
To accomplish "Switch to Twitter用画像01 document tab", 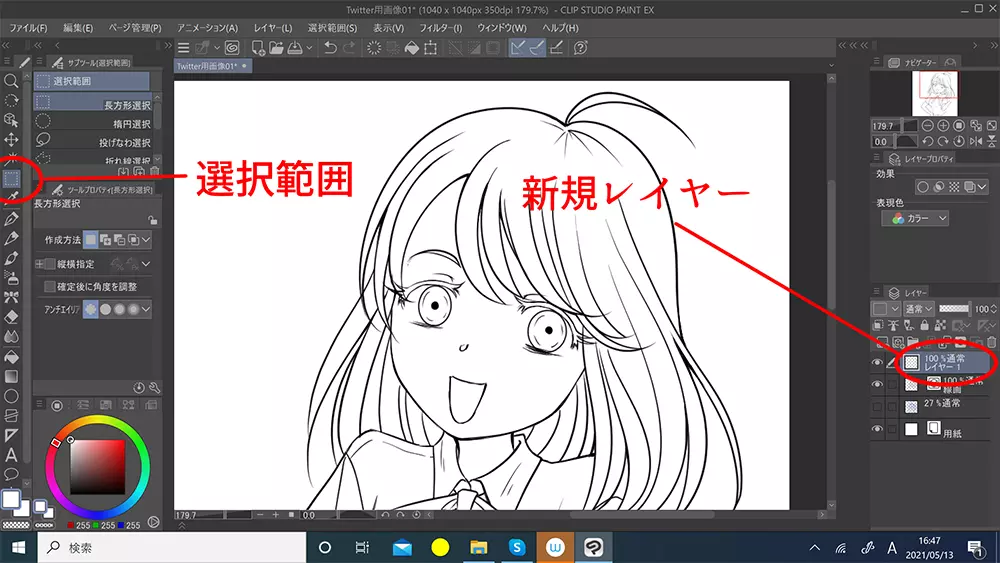I will 212,66.
